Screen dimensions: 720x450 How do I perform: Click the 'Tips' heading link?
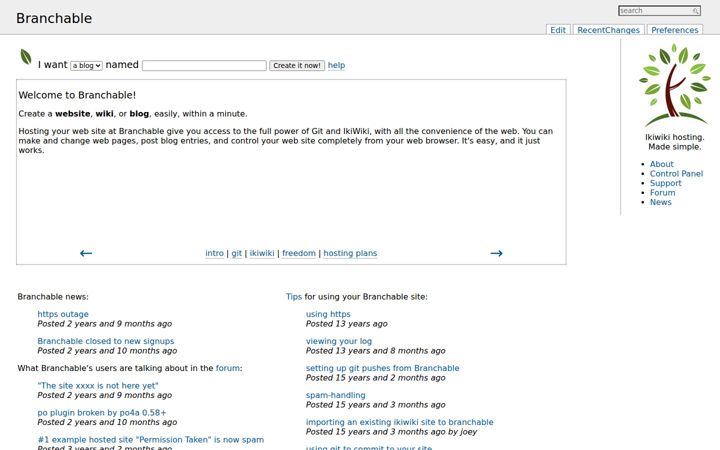[294, 297]
